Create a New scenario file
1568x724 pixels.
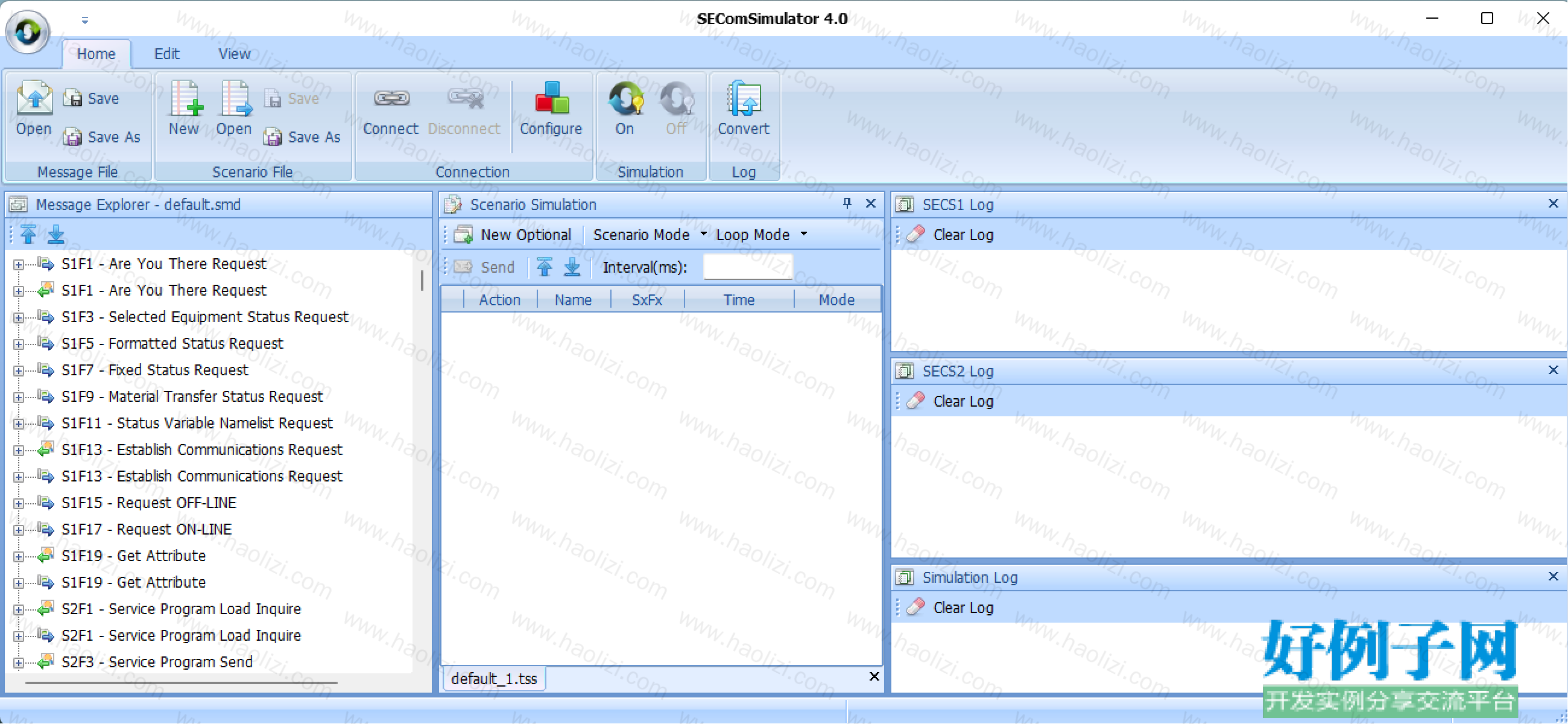tap(185, 110)
